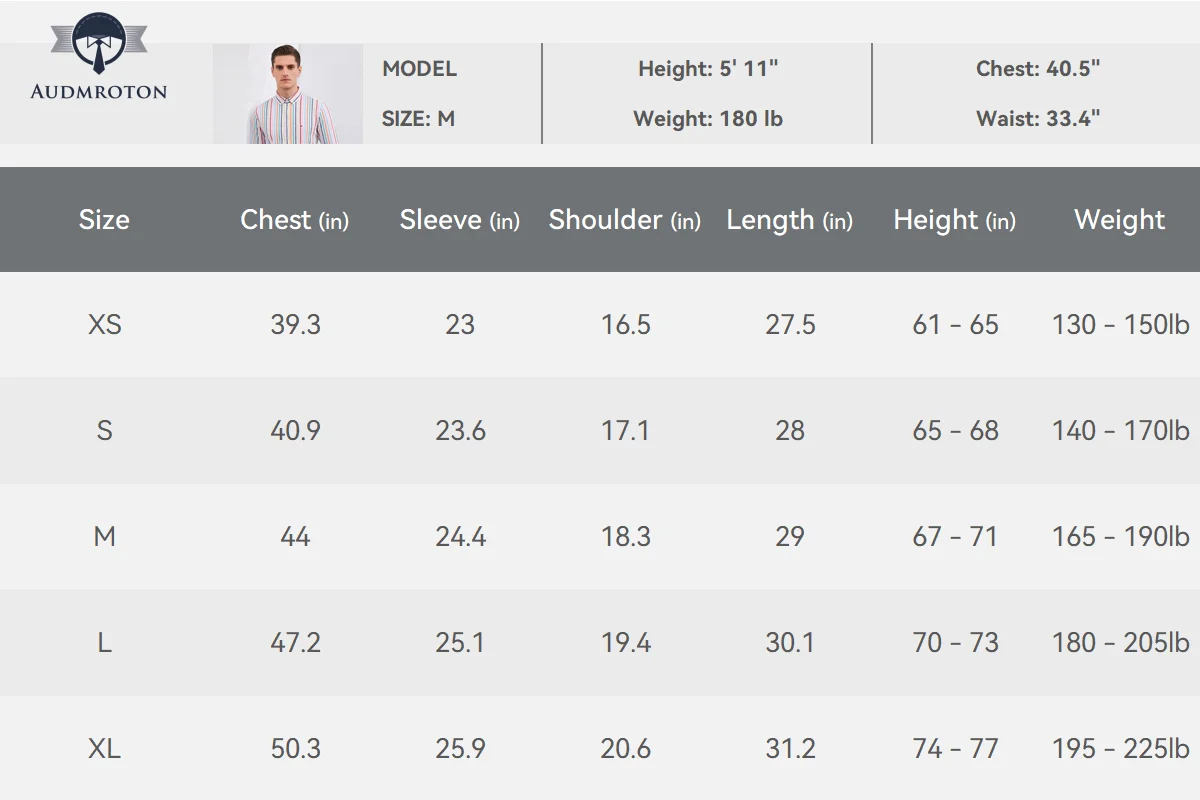Click the model Height 5' 11" text
This screenshot has width=1200, height=800.
tap(708, 69)
